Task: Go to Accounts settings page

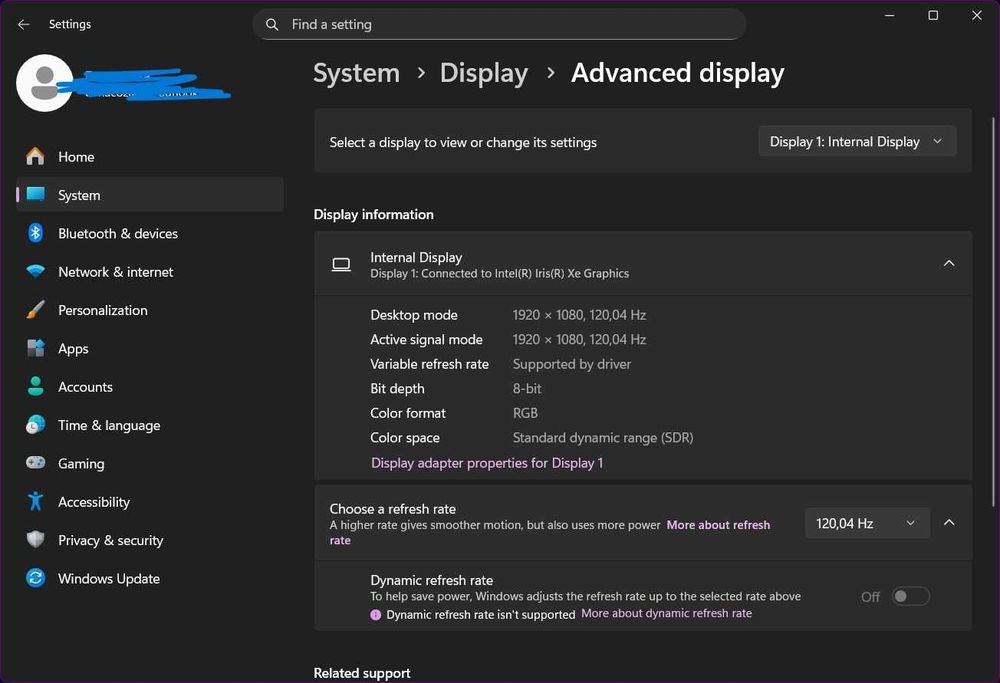Action: [85, 387]
